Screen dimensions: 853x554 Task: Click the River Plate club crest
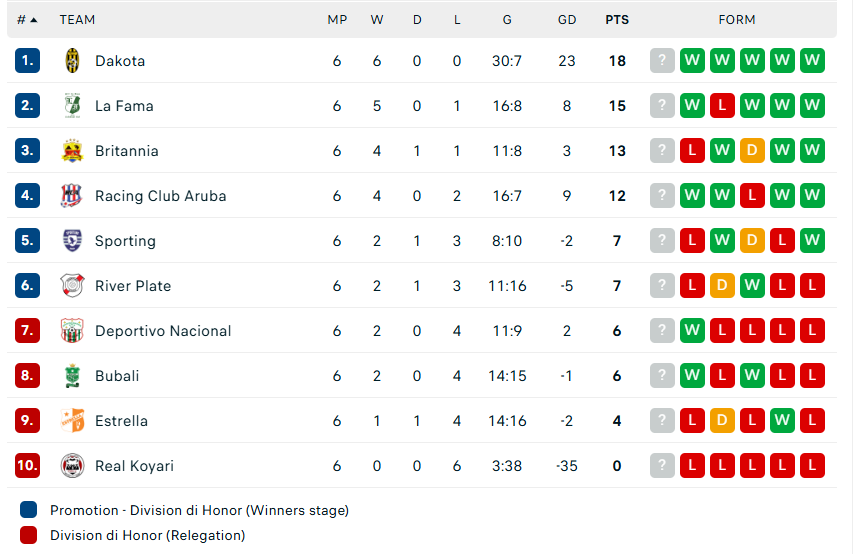click(x=72, y=286)
